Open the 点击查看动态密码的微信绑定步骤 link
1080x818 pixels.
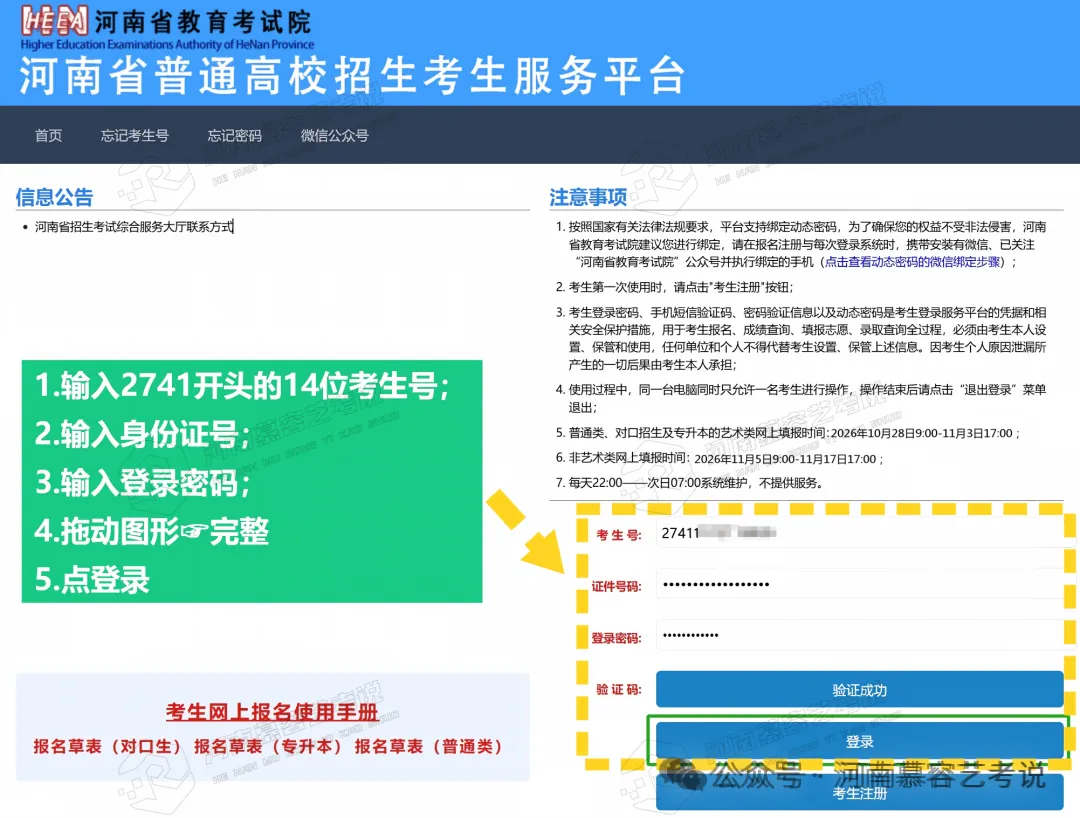click(912, 262)
